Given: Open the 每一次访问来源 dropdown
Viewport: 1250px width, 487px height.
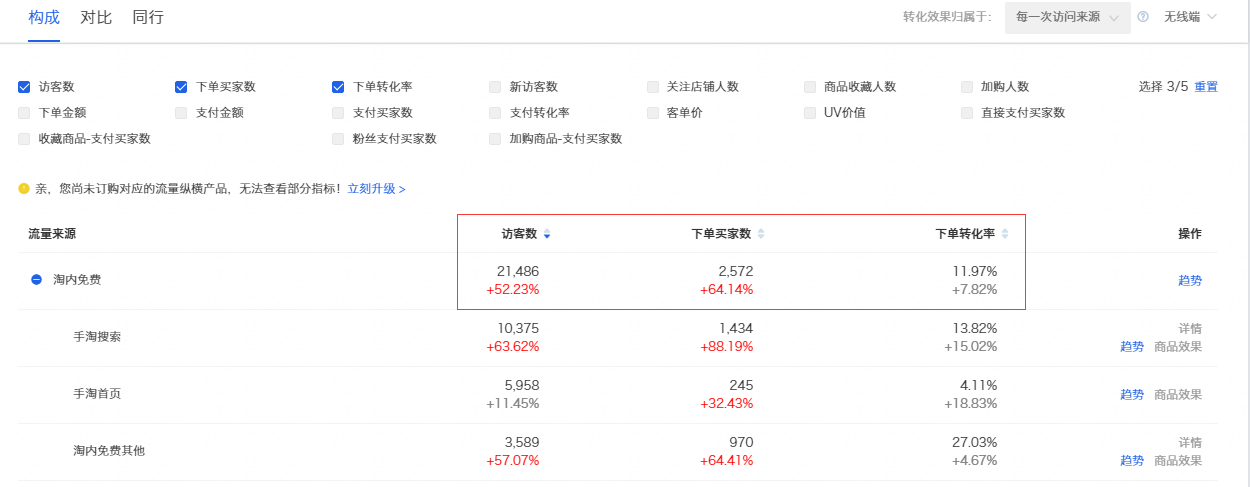Looking at the screenshot, I should point(1068,17).
